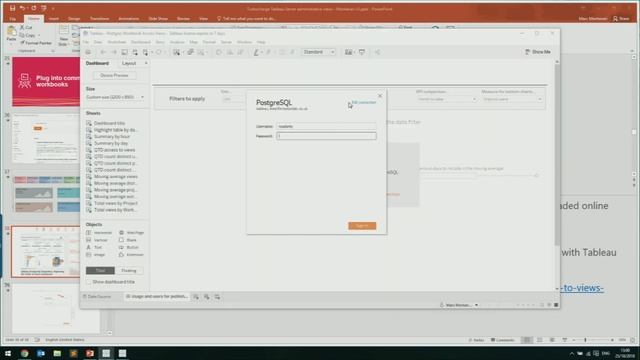The image size is (640, 360).
Task: Click the Show Me button
Action: [538, 52]
